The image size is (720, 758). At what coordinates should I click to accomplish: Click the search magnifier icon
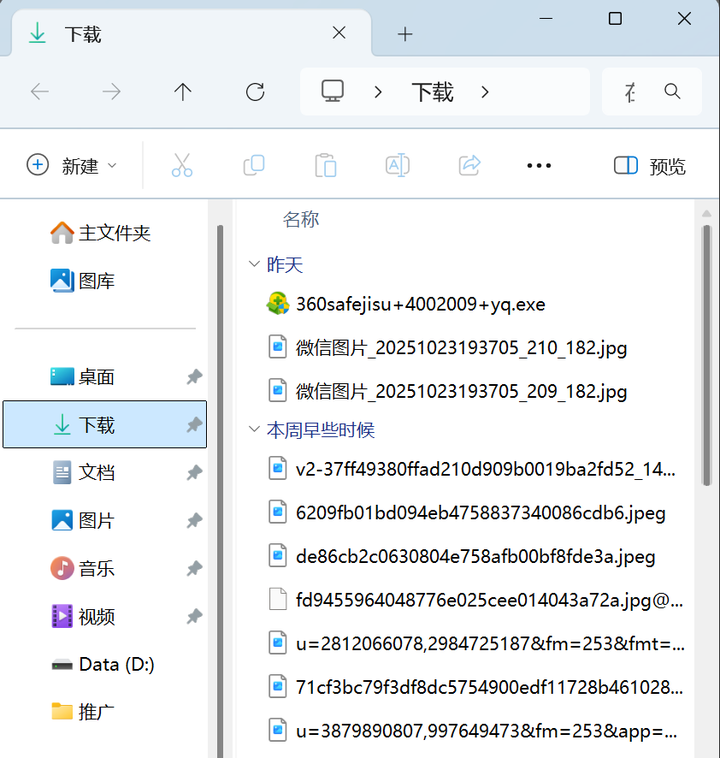[672, 91]
